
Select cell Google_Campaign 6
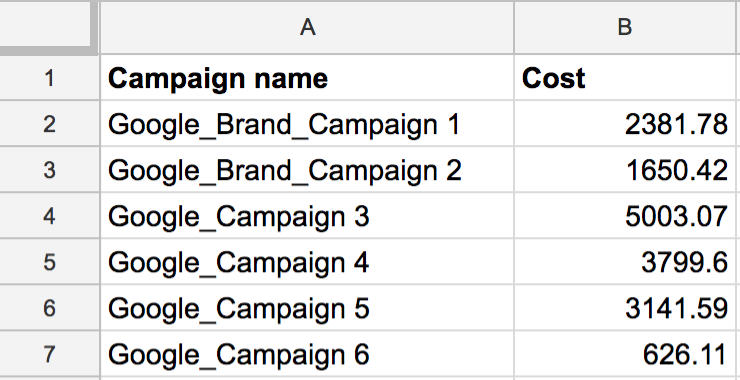(x=307, y=354)
